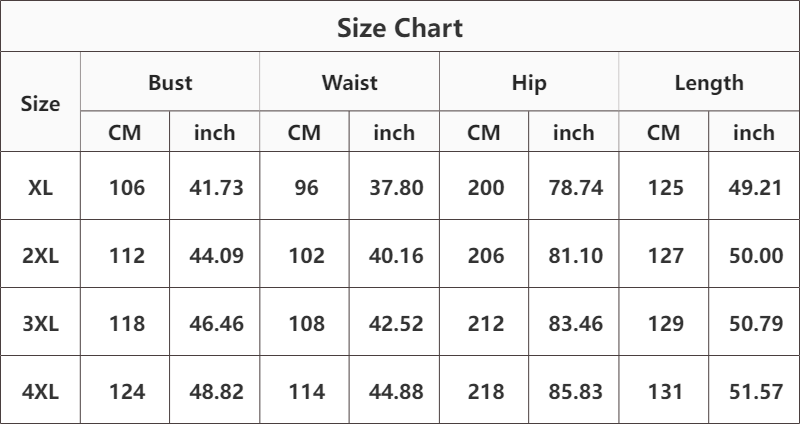Select the Waist column header
800x424 pixels.
(349, 83)
